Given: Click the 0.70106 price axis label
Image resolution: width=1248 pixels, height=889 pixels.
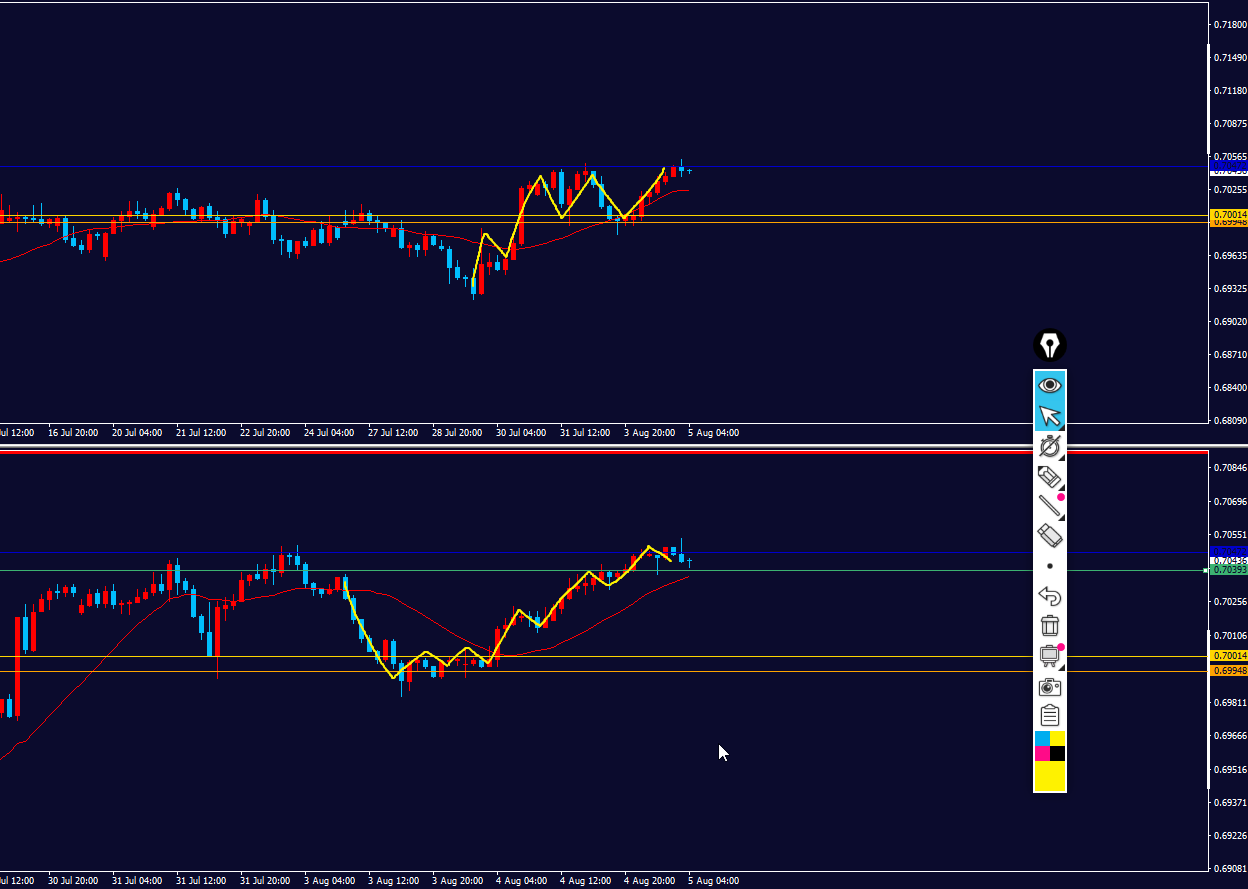Looking at the screenshot, I should 1230,636.
